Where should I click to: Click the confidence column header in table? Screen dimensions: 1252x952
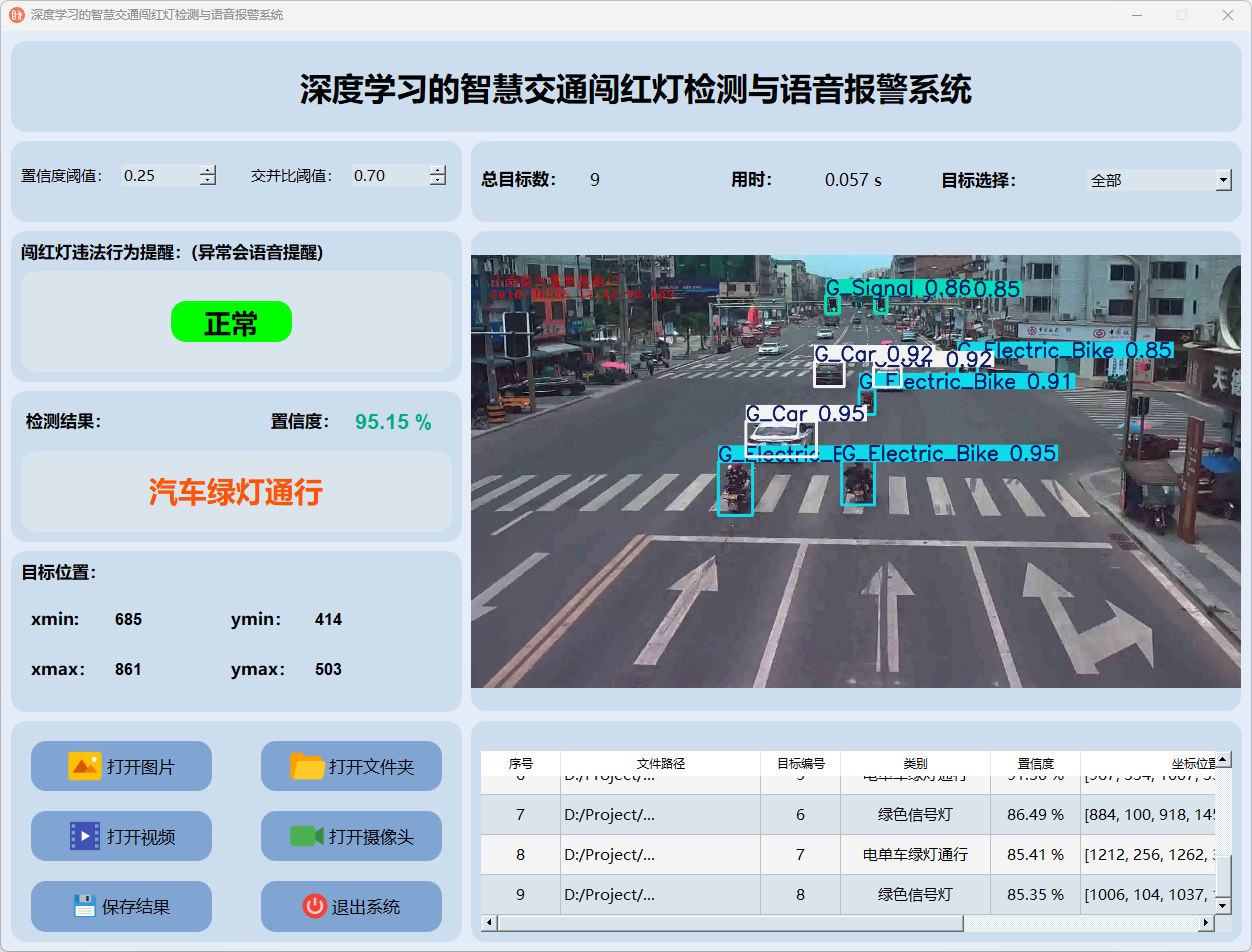[x=1035, y=763]
